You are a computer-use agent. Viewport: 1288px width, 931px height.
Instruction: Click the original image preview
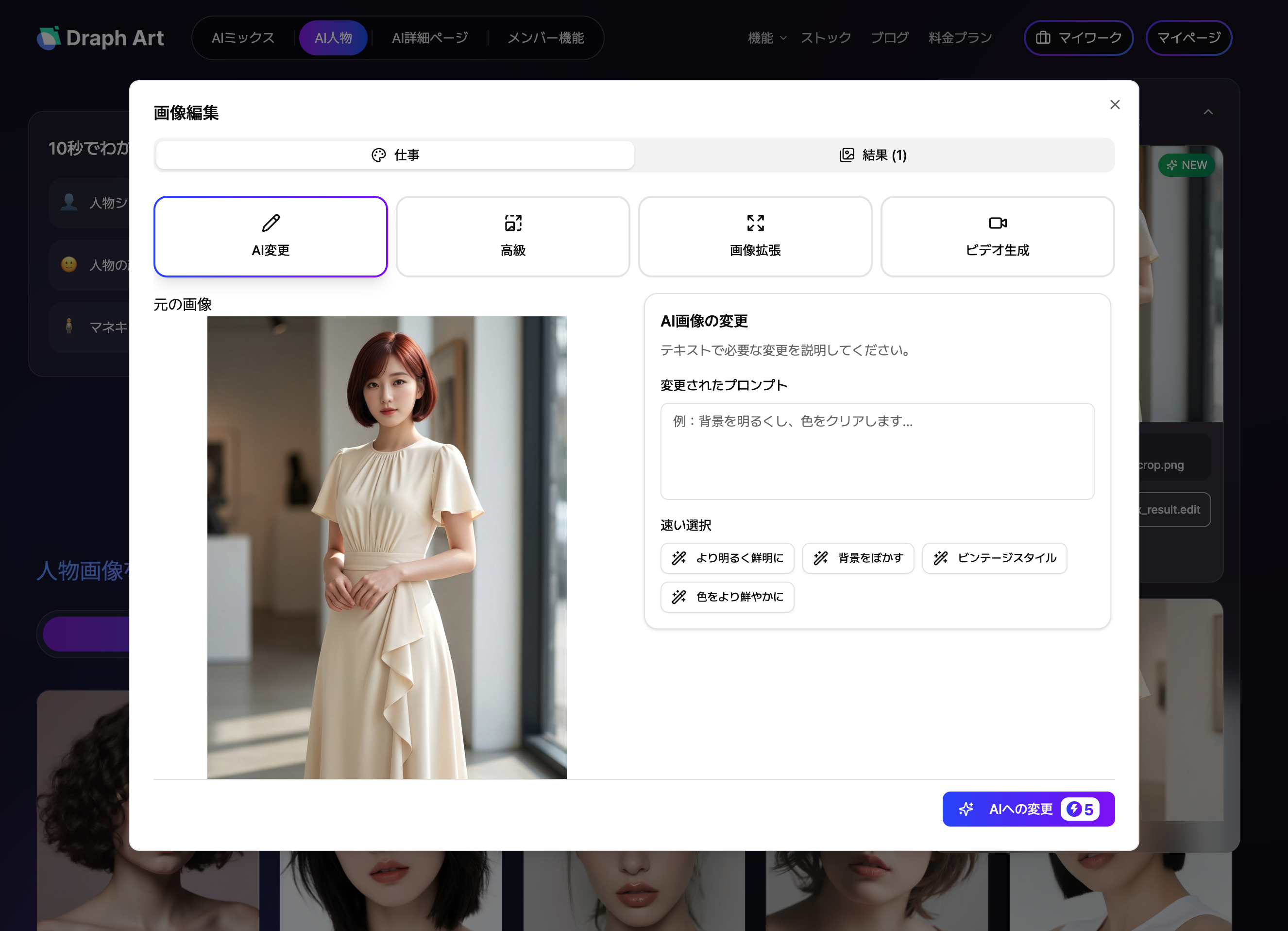tap(387, 547)
